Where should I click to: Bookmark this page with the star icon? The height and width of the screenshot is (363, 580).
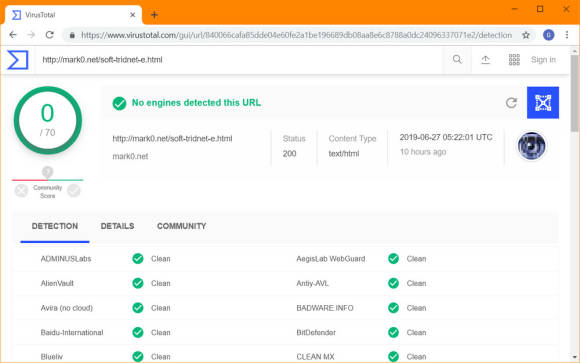click(x=526, y=35)
